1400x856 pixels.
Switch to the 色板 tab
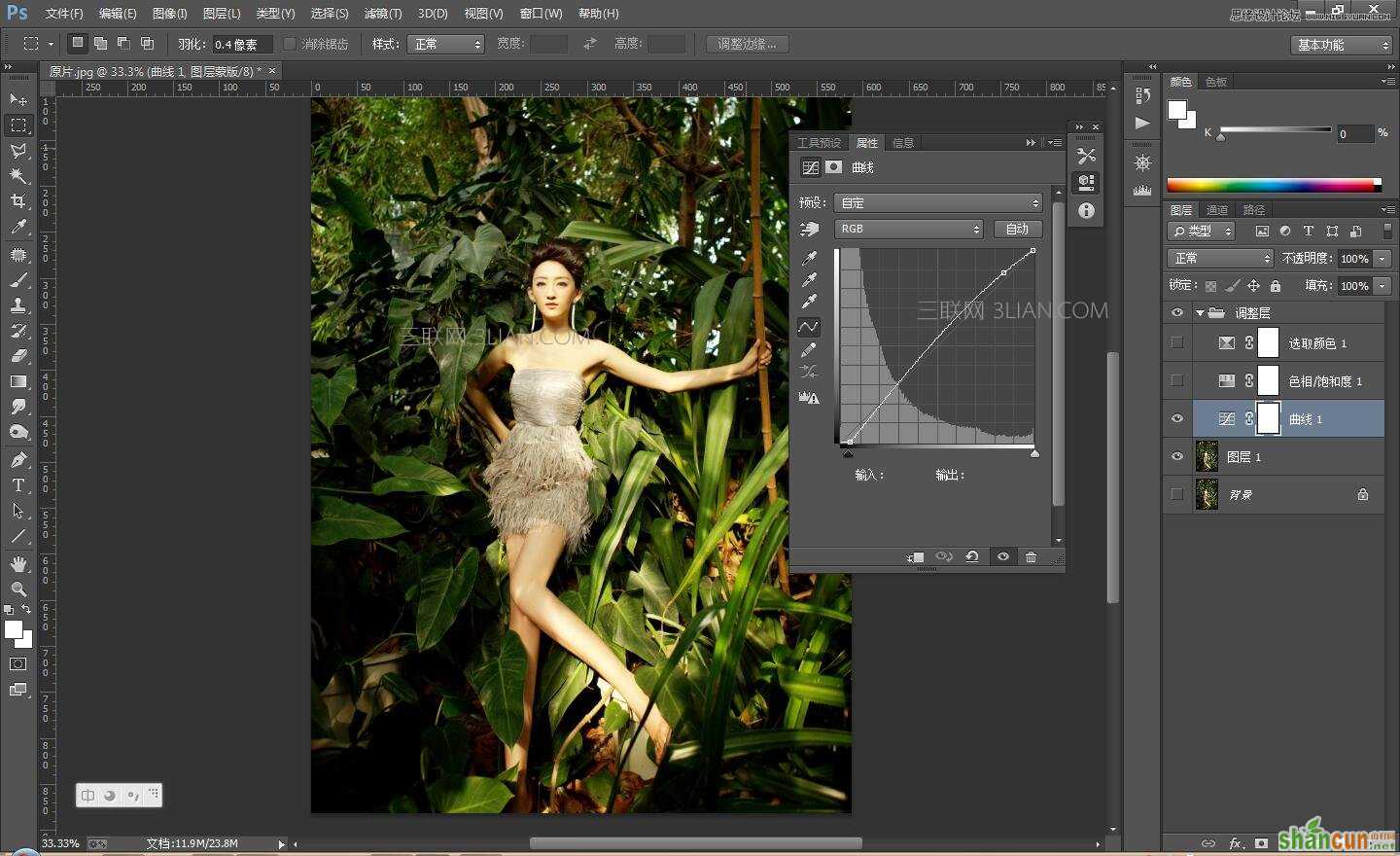[1216, 82]
